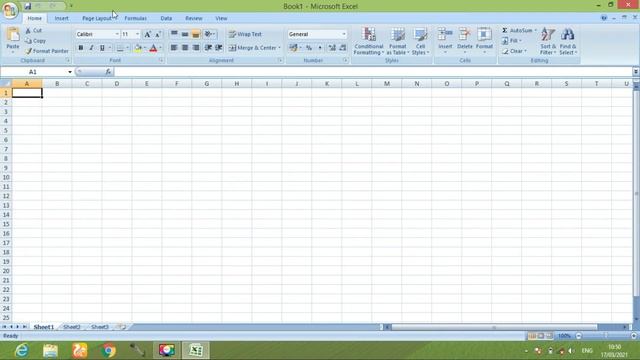Align text to middle
The image size is (640, 360).
[x=185, y=34]
